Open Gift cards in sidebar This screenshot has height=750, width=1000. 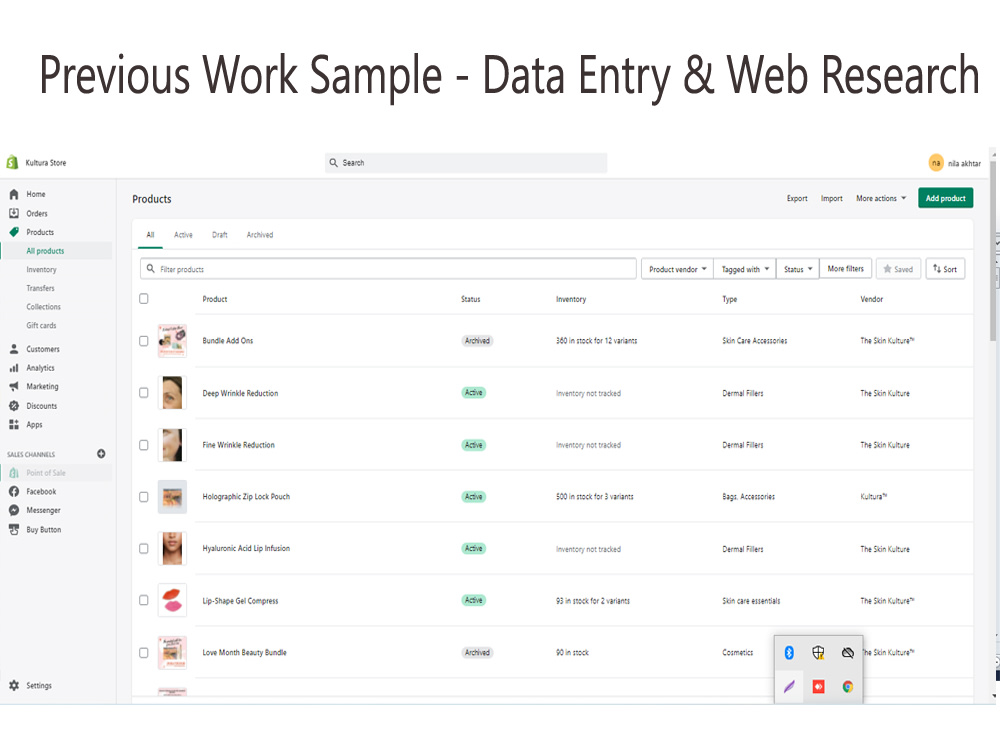coord(41,325)
